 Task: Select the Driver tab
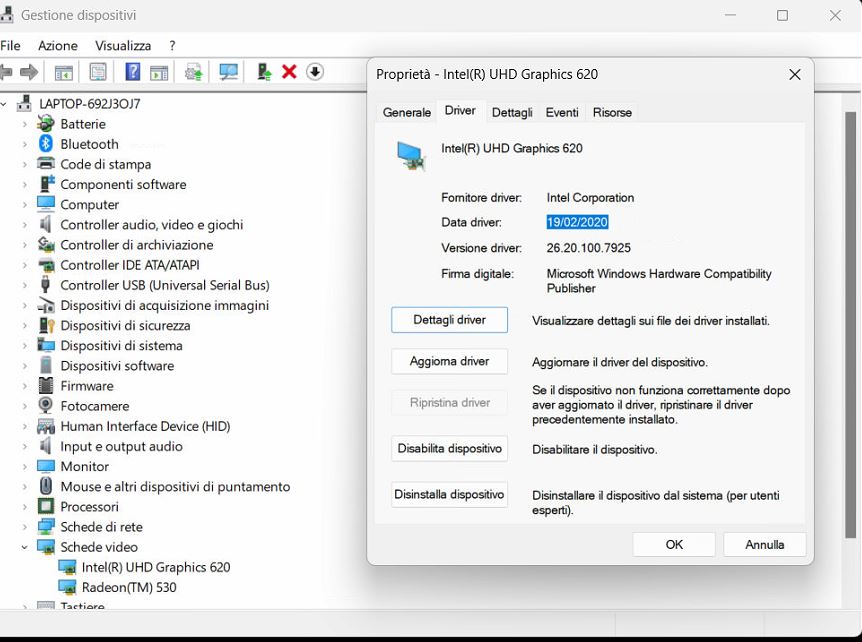(460, 110)
